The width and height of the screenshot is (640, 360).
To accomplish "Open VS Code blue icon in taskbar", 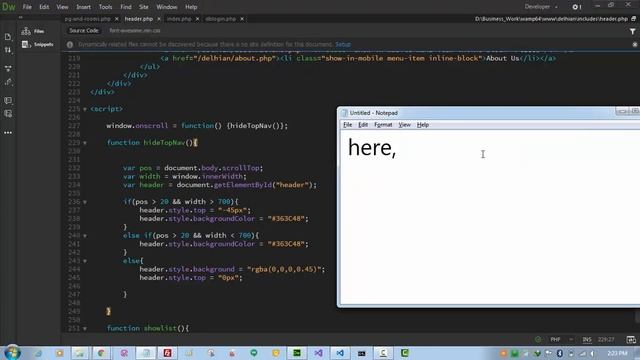I will (x=340, y=353).
